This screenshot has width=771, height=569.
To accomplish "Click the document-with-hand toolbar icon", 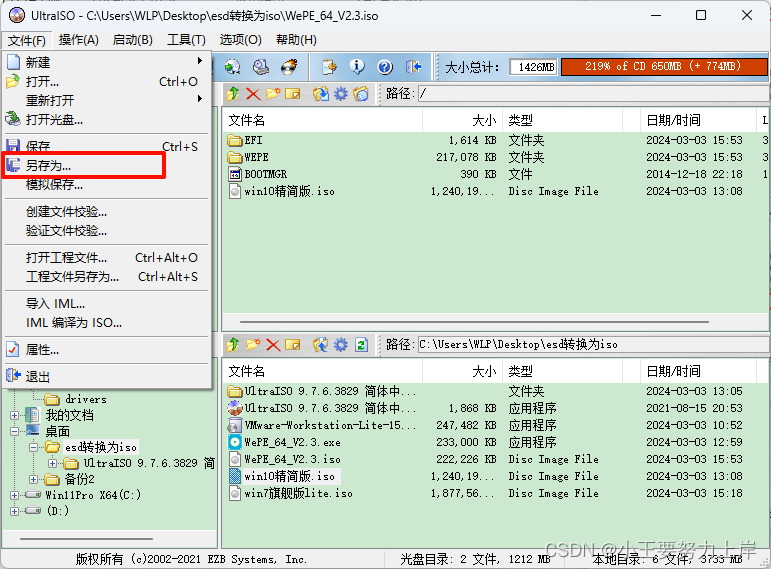I will 329,66.
